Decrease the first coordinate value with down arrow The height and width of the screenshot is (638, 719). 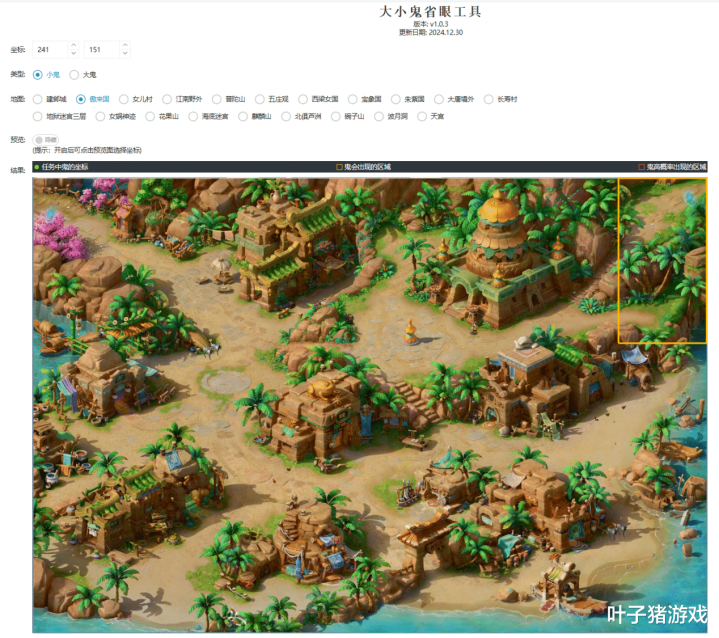pyautogui.click(x=73, y=53)
